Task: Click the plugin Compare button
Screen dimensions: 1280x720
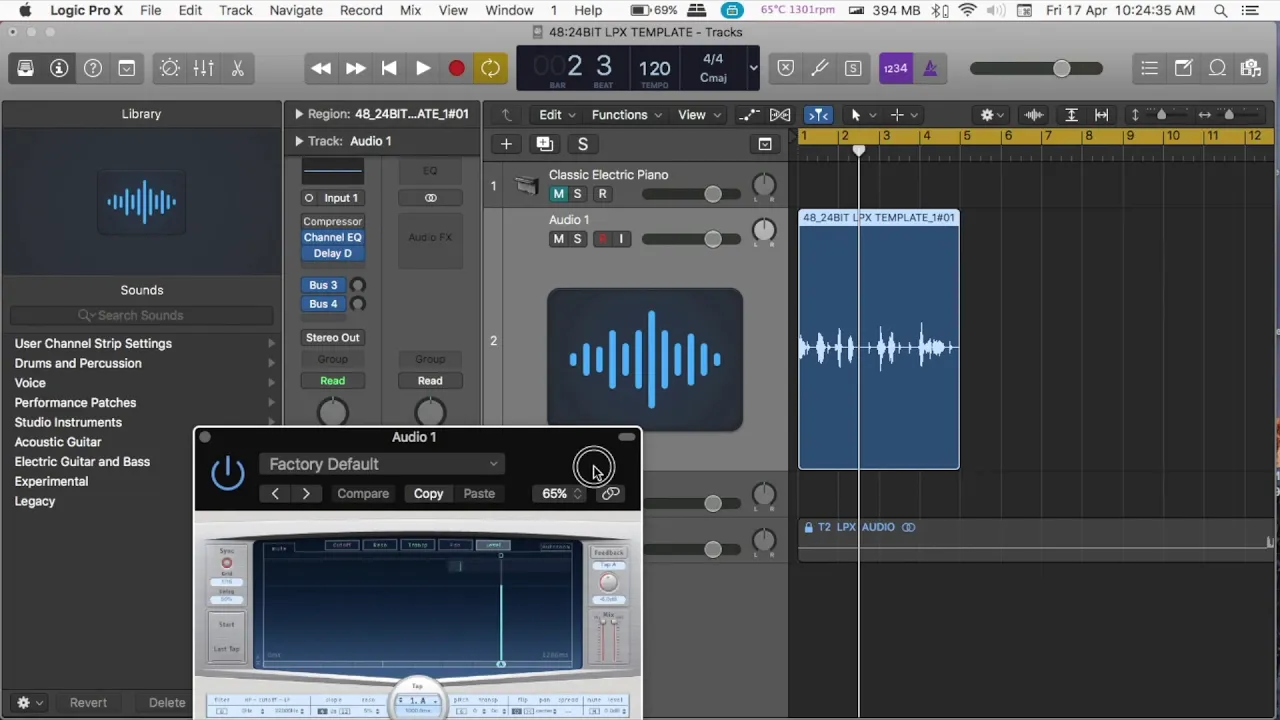Action: [363, 494]
